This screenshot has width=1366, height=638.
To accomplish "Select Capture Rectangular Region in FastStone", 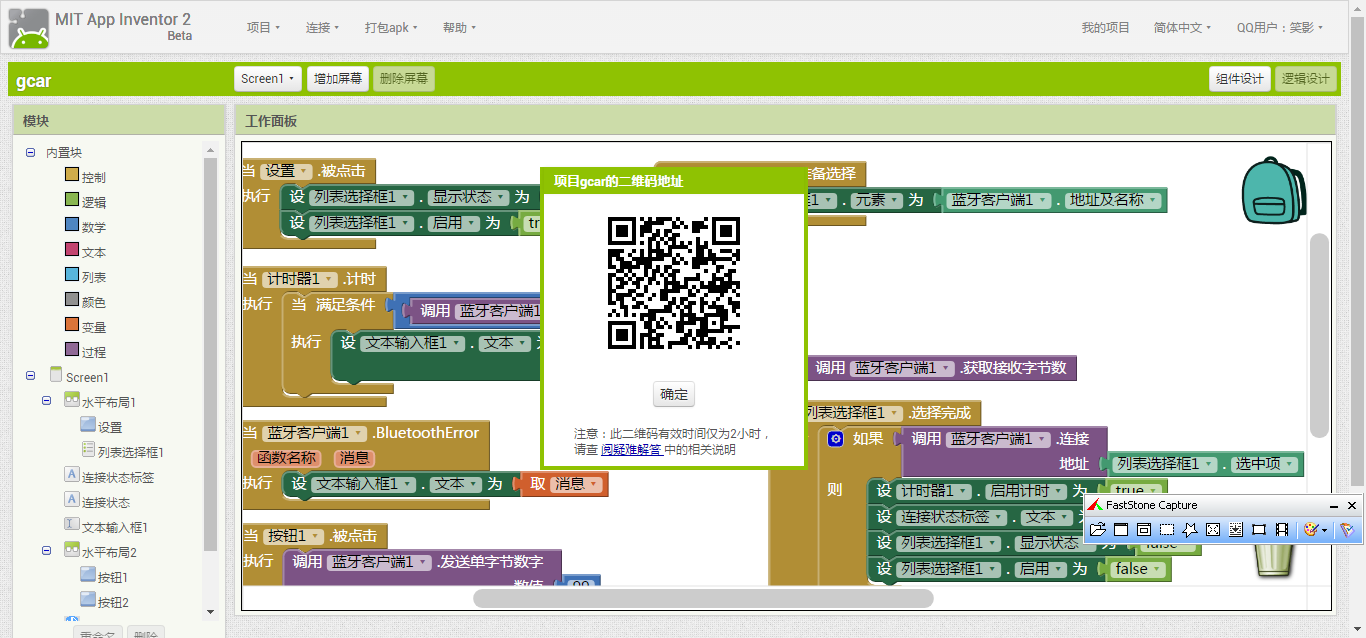I will point(1167,530).
